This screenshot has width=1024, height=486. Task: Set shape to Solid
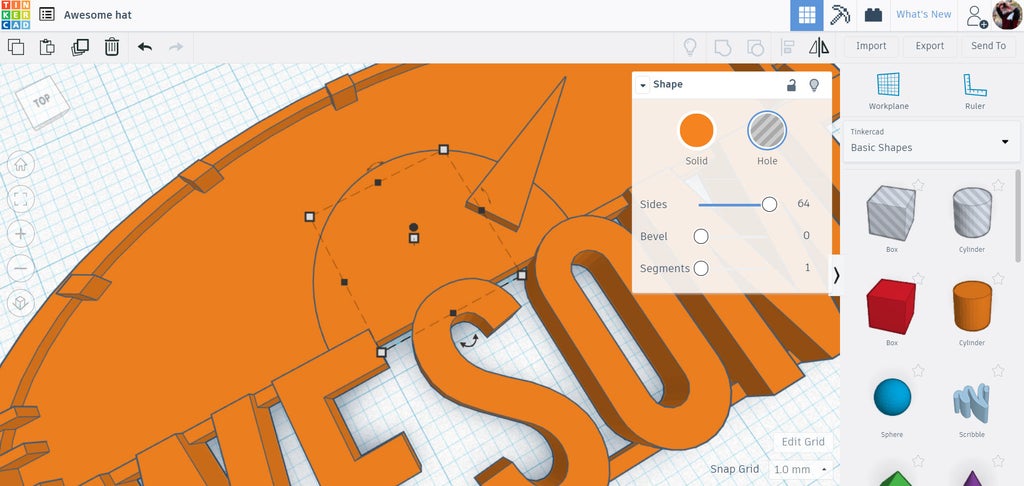(696, 131)
